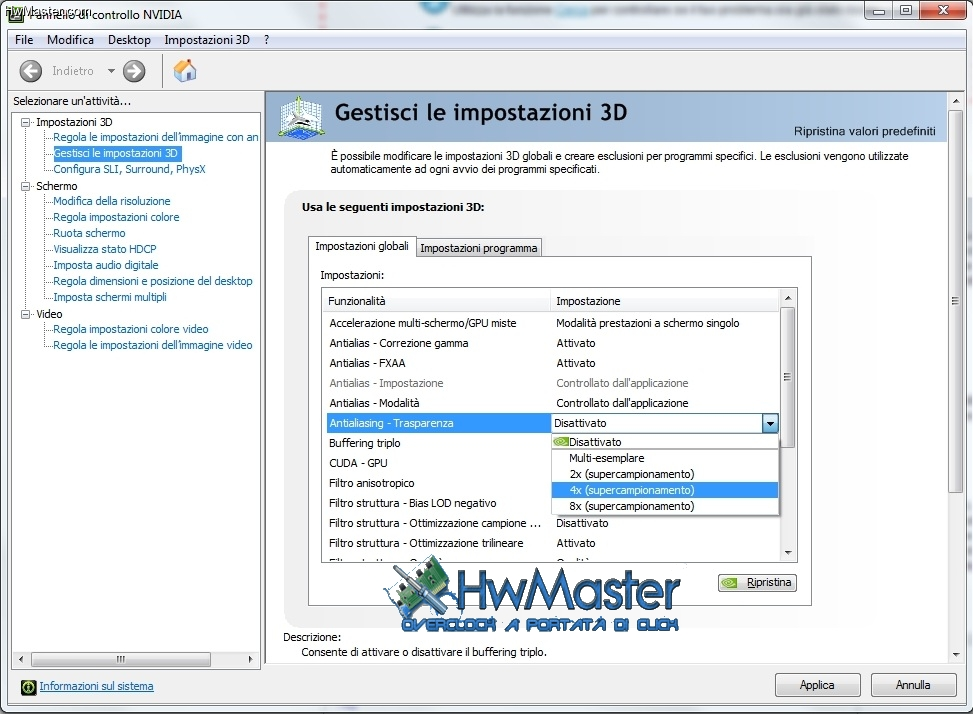This screenshot has height=714, width=973.
Task: Click the Impostazione column header
Action: tap(665, 301)
